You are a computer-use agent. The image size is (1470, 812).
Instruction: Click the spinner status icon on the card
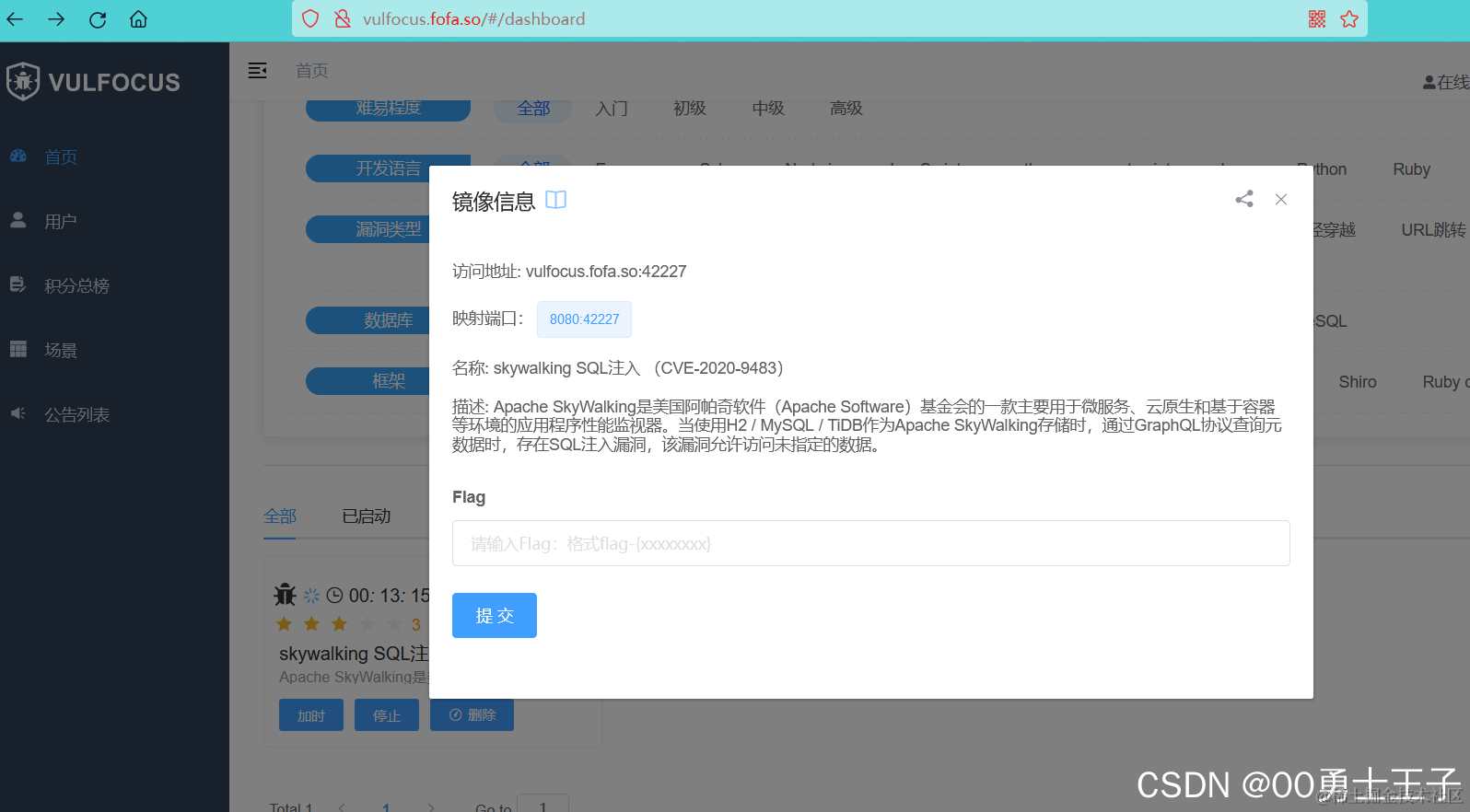click(311, 596)
